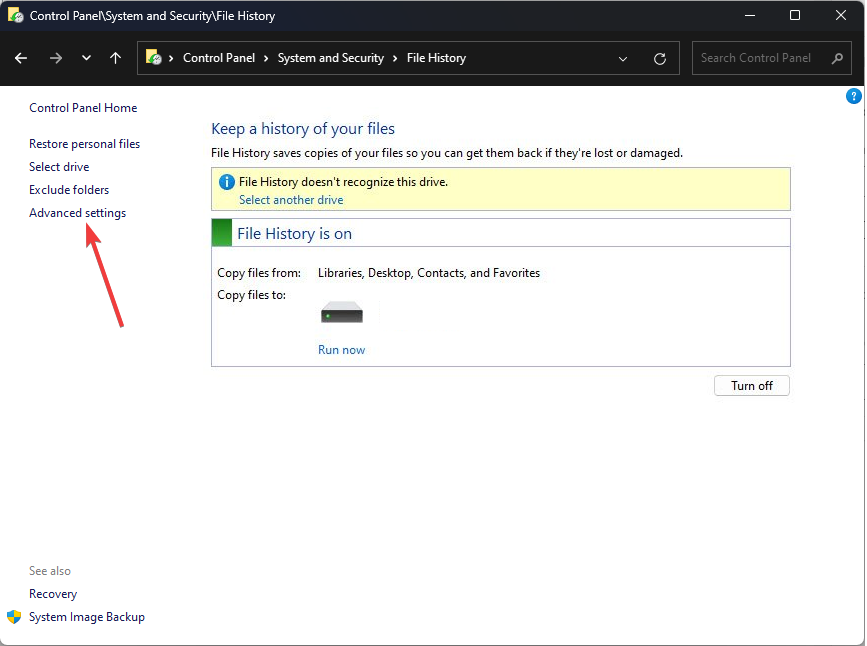Viewport: 867px width, 646px height.
Task: Turn off File History
Action: click(751, 386)
